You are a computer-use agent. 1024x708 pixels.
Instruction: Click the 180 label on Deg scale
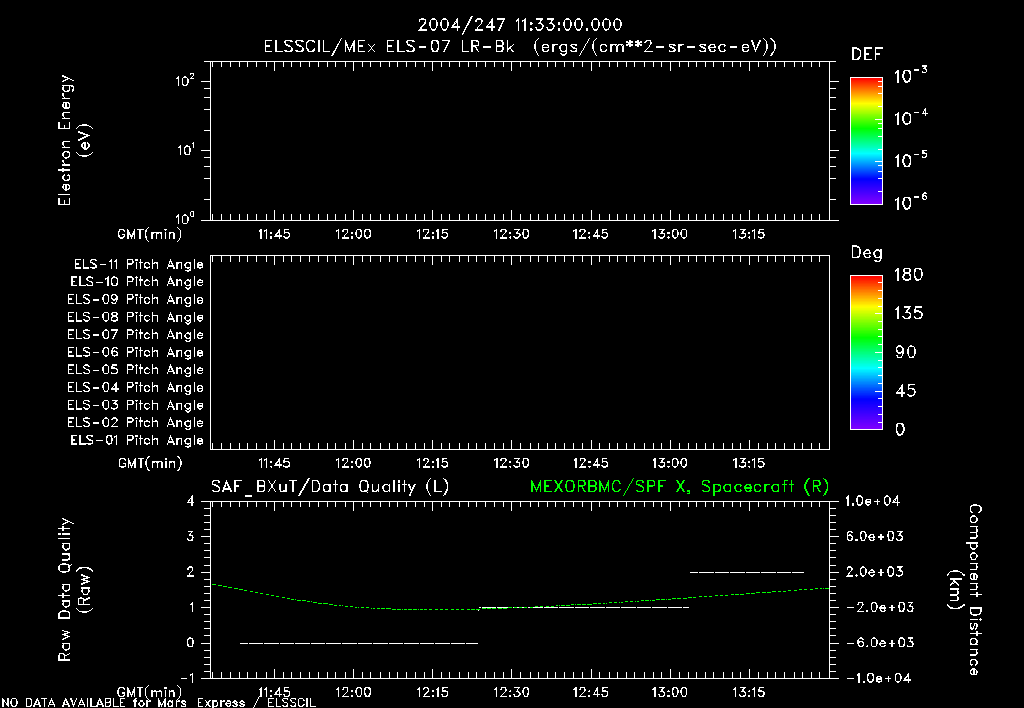908,275
